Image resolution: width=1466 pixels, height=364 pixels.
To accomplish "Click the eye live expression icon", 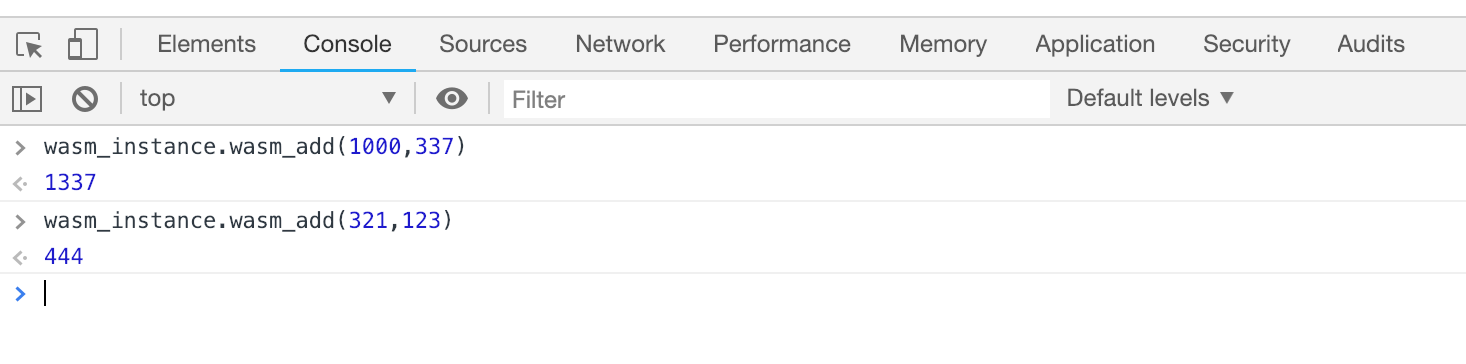I will point(452,98).
